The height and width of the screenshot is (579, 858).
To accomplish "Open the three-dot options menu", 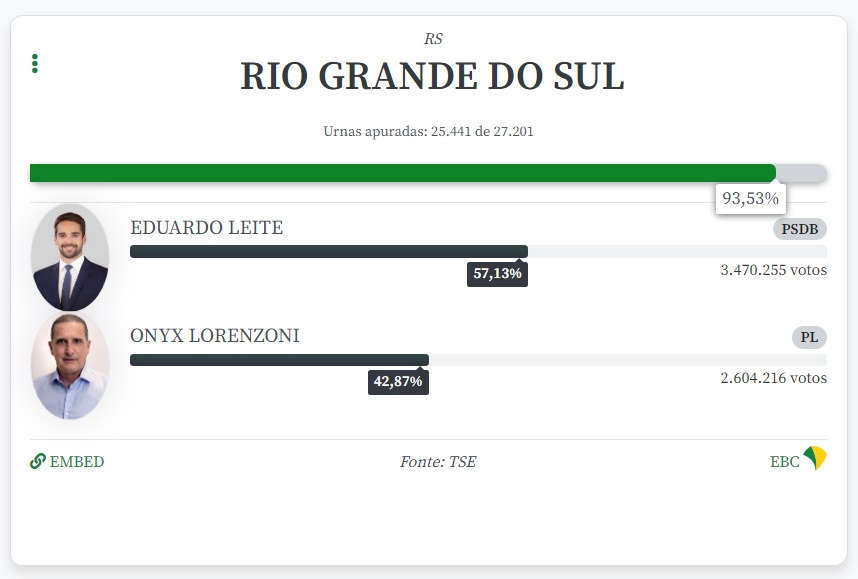I will tap(35, 64).
